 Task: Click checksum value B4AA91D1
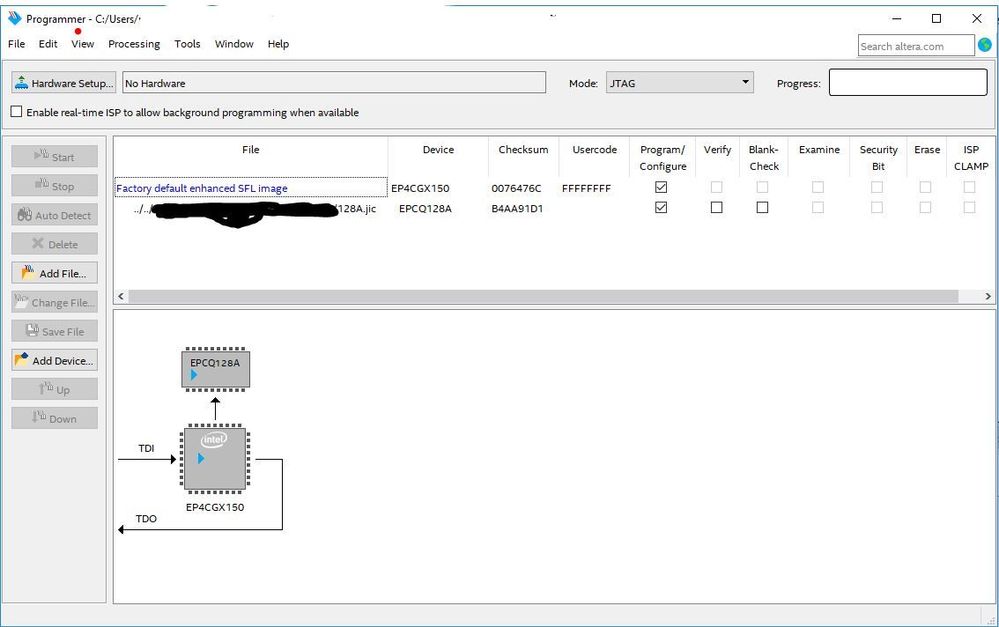pyautogui.click(x=517, y=208)
